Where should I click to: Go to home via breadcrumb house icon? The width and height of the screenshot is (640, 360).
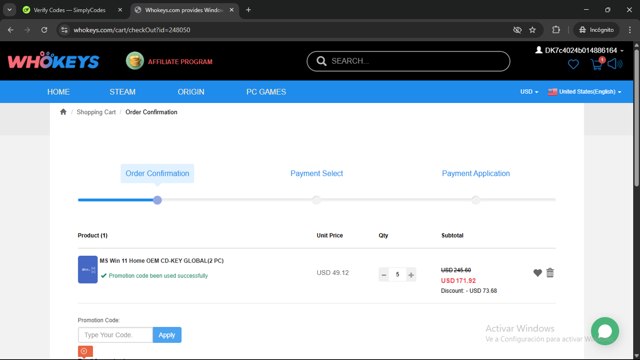tap(63, 112)
